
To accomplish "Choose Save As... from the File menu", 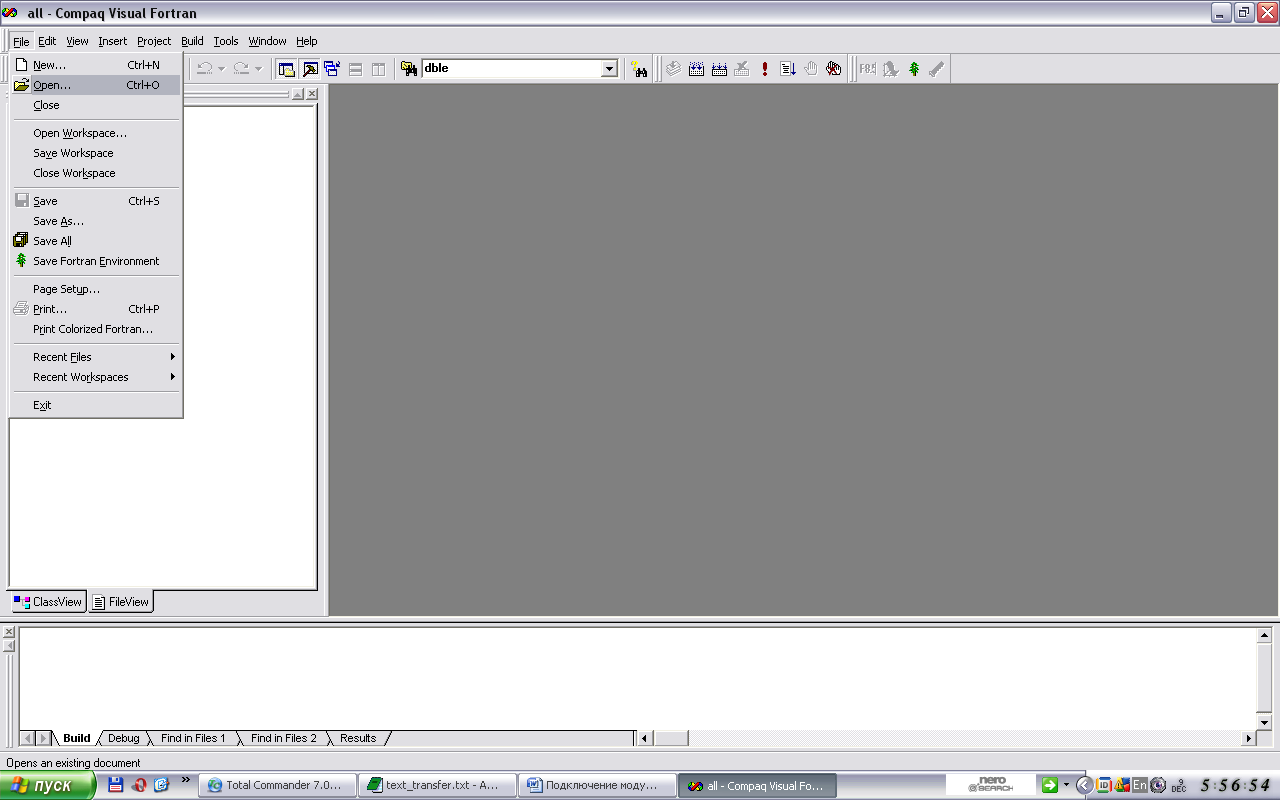I will tap(96, 221).
